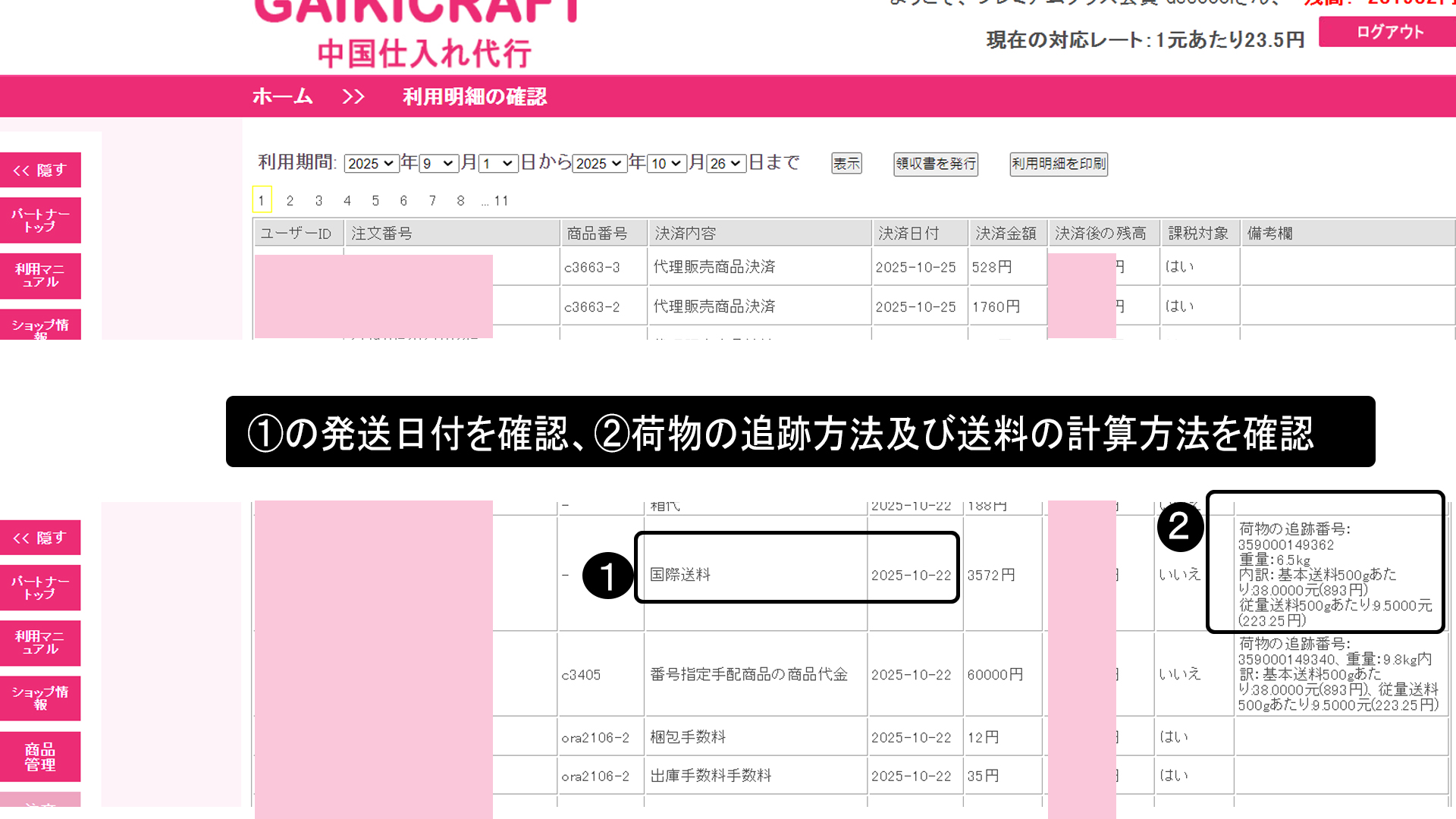This screenshot has width=1456, height=819.
Task: Open lower ショップ情報 sidebar item
Action: pyautogui.click(x=40, y=698)
